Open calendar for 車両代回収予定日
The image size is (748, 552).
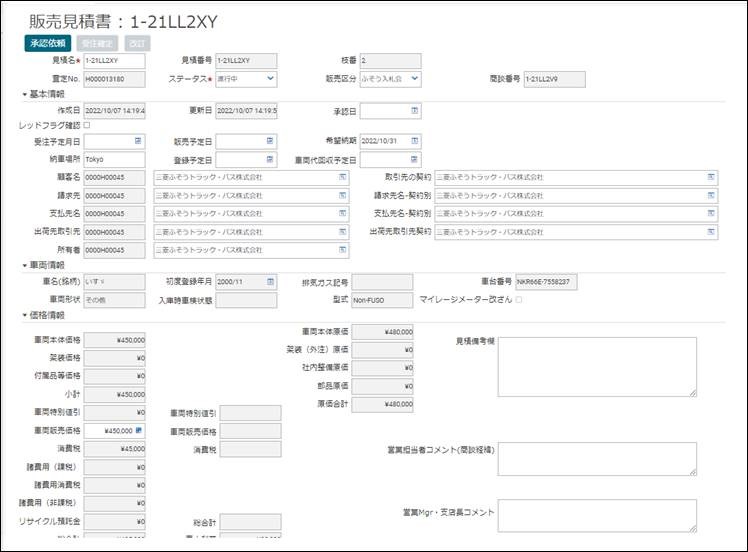pos(414,159)
